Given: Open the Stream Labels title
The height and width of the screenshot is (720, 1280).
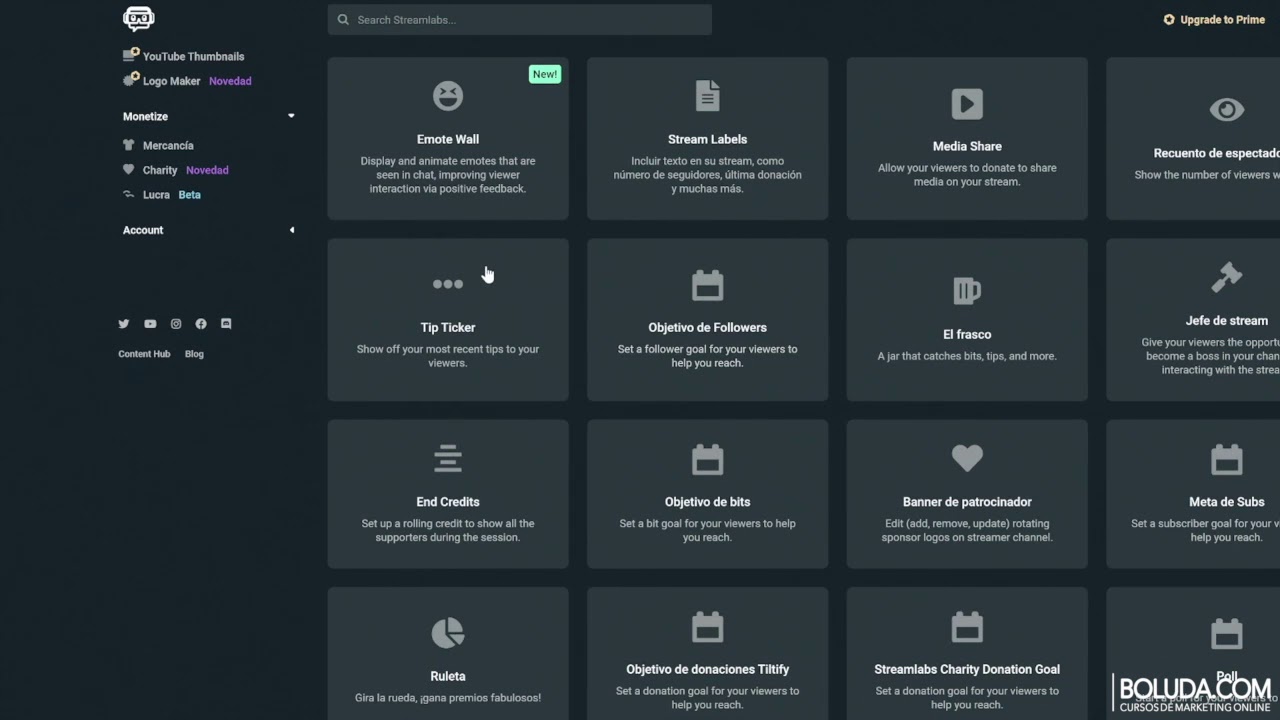Looking at the screenshot, I should pos(707,139).
